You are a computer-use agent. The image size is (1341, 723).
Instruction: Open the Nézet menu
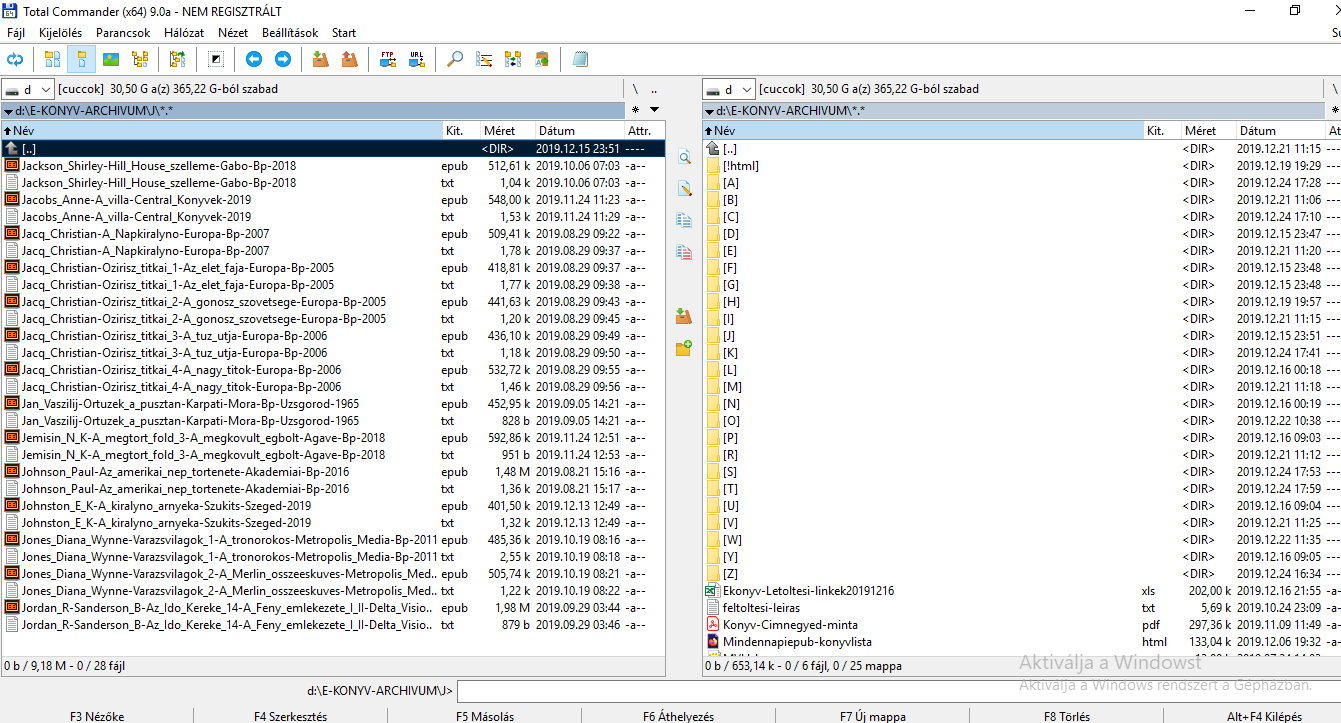pos(233,33)
